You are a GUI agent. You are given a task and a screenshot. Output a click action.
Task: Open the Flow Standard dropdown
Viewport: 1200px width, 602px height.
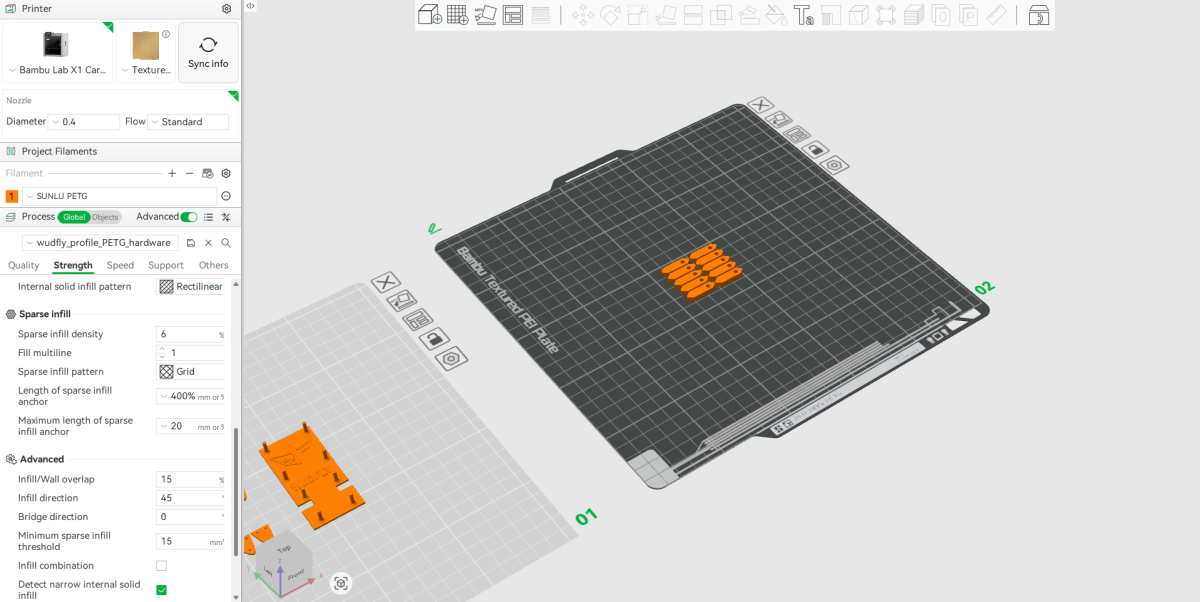coord(188,122)
